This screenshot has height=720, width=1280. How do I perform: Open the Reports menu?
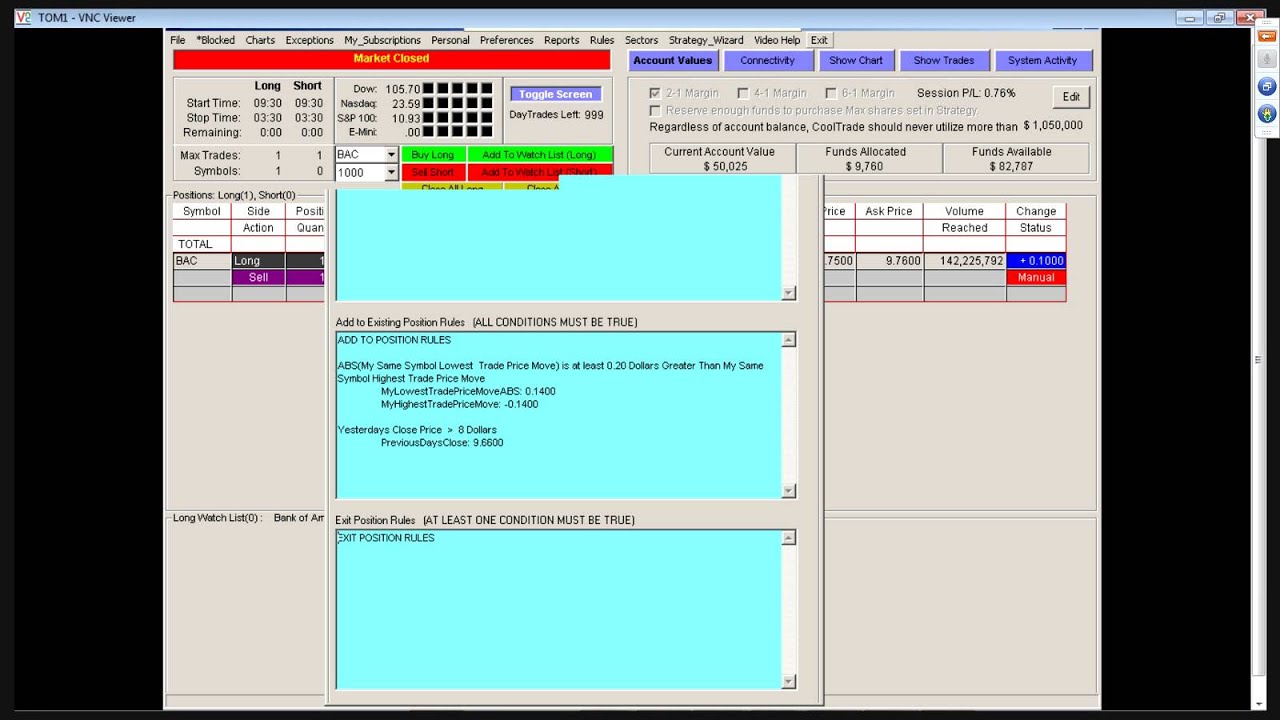(x=561, y=40)
